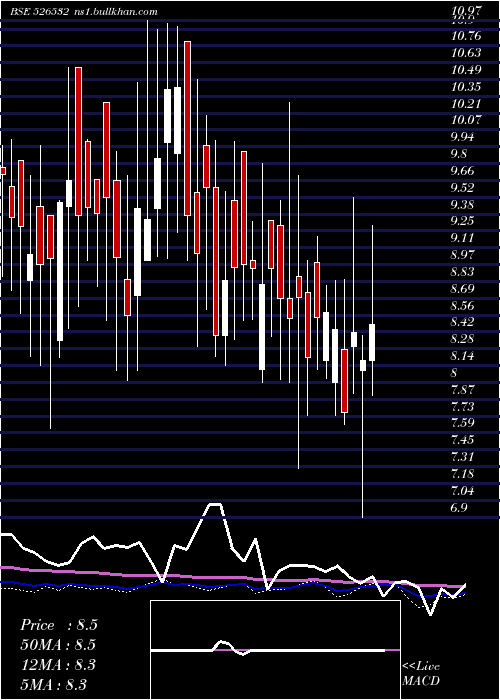Click the 10.76 price axis label
Image resolution: width=500 pixels, height=700 pixels.
[466, 36]
